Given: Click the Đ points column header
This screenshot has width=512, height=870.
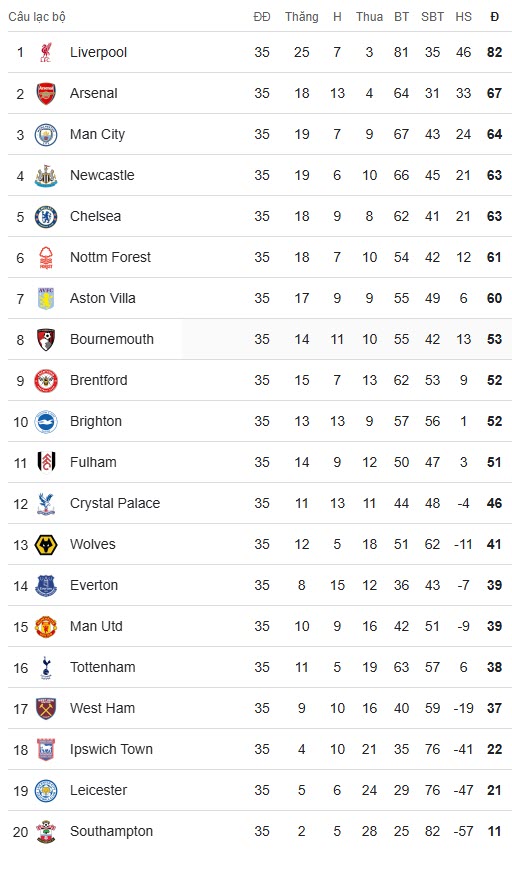Looking at the screenshot, I should point(495,17).
